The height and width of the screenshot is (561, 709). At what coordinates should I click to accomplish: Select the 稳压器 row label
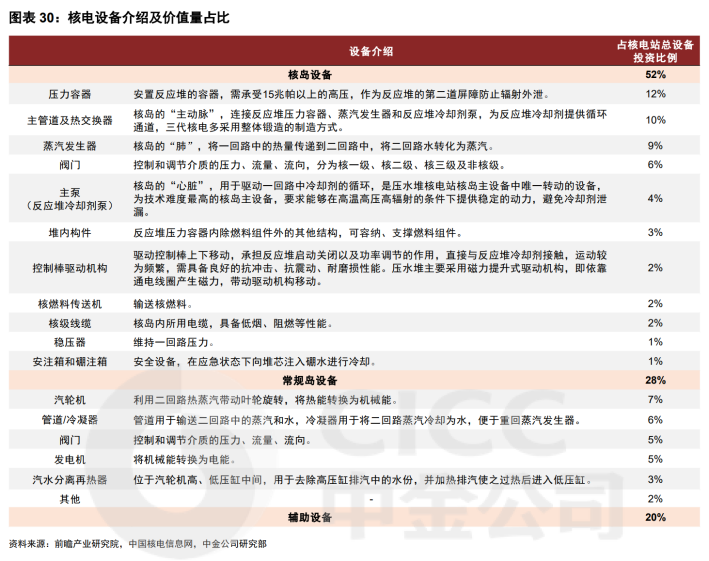pyautogui.click(x=70, y=342)
